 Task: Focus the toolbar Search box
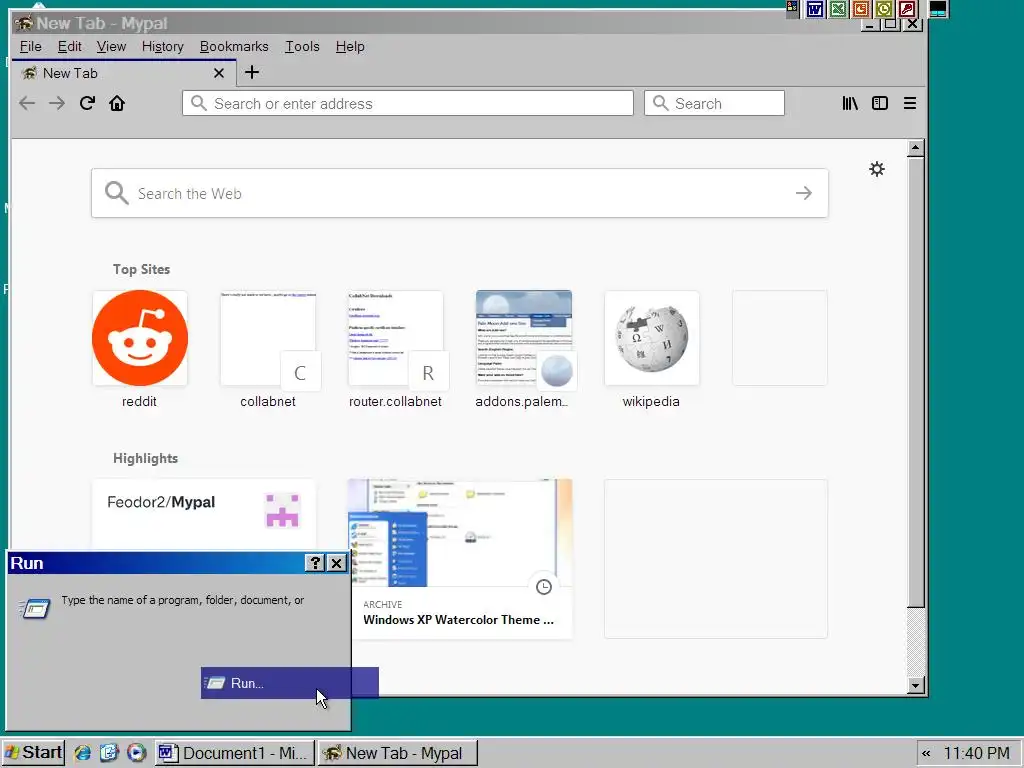click(714, 103)
